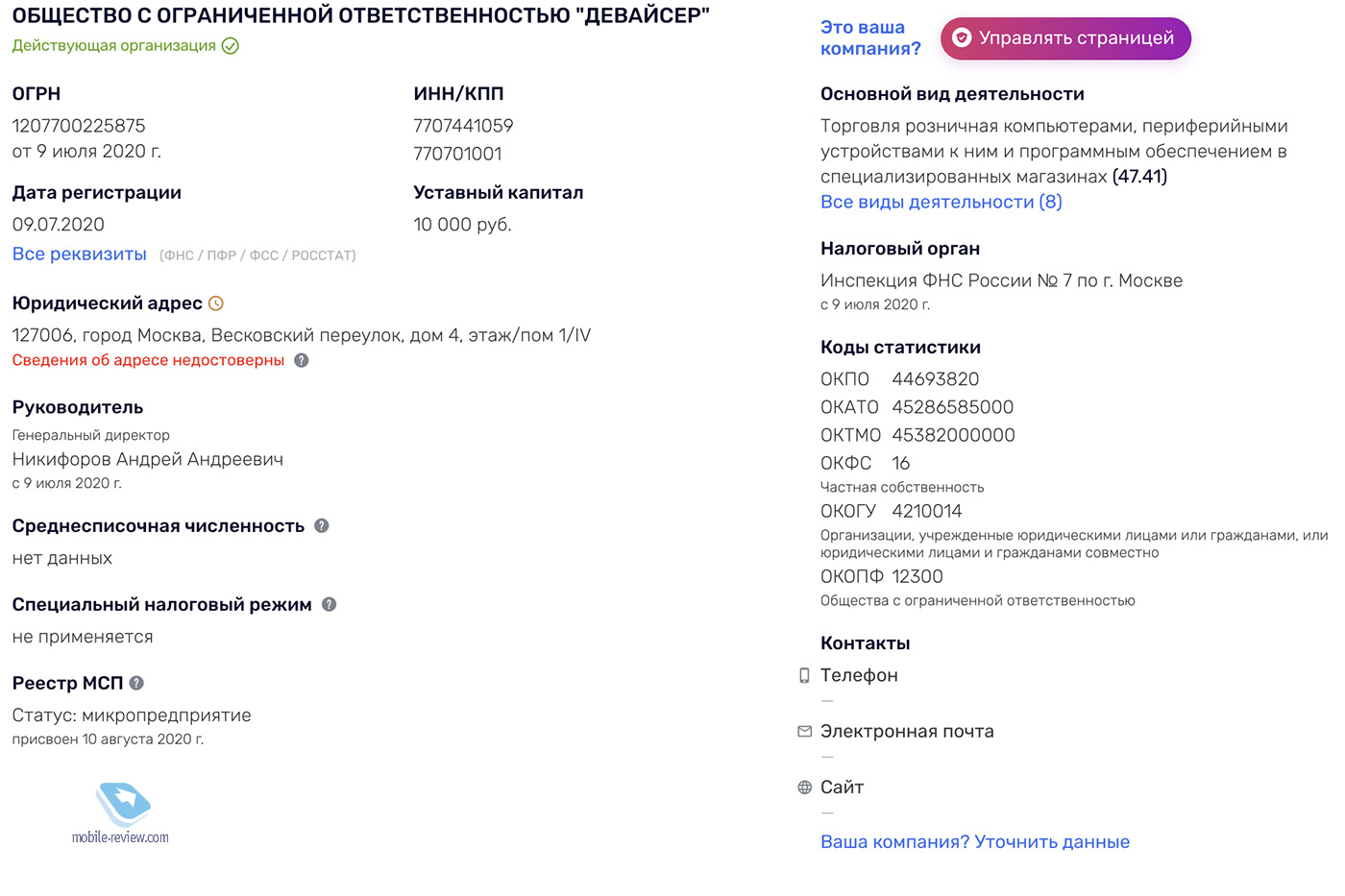Click help icon near Специальный налоговый режим
The height and width of the screenshot is (896, 1345).
tap(329, 604)
